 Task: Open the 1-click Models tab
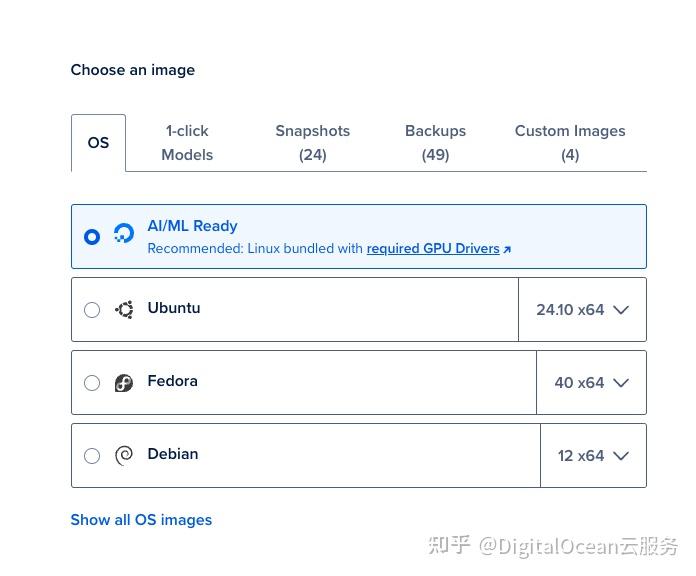click(x=187, y=143)
